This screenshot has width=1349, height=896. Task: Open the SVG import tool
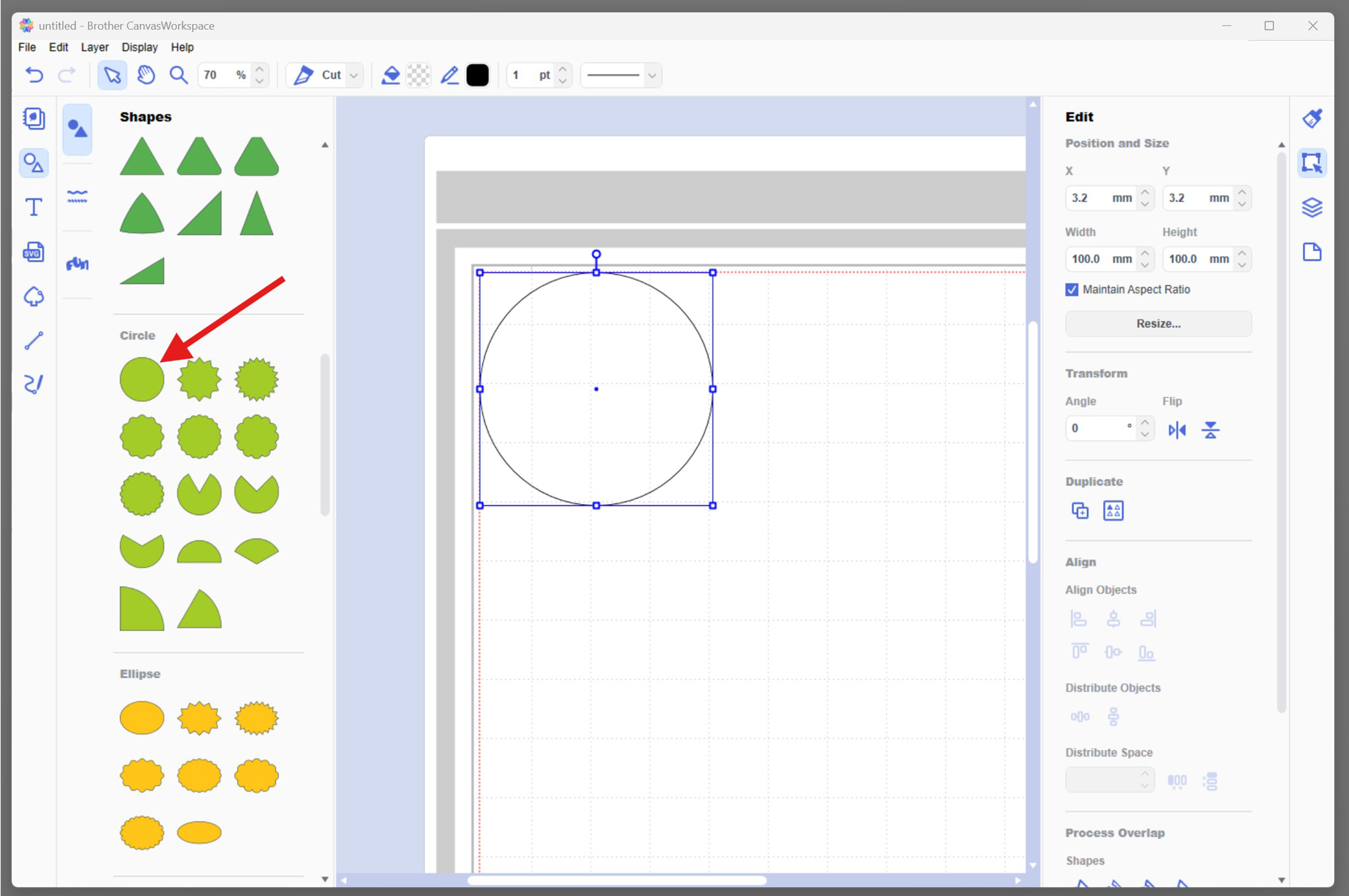point(34,252)
